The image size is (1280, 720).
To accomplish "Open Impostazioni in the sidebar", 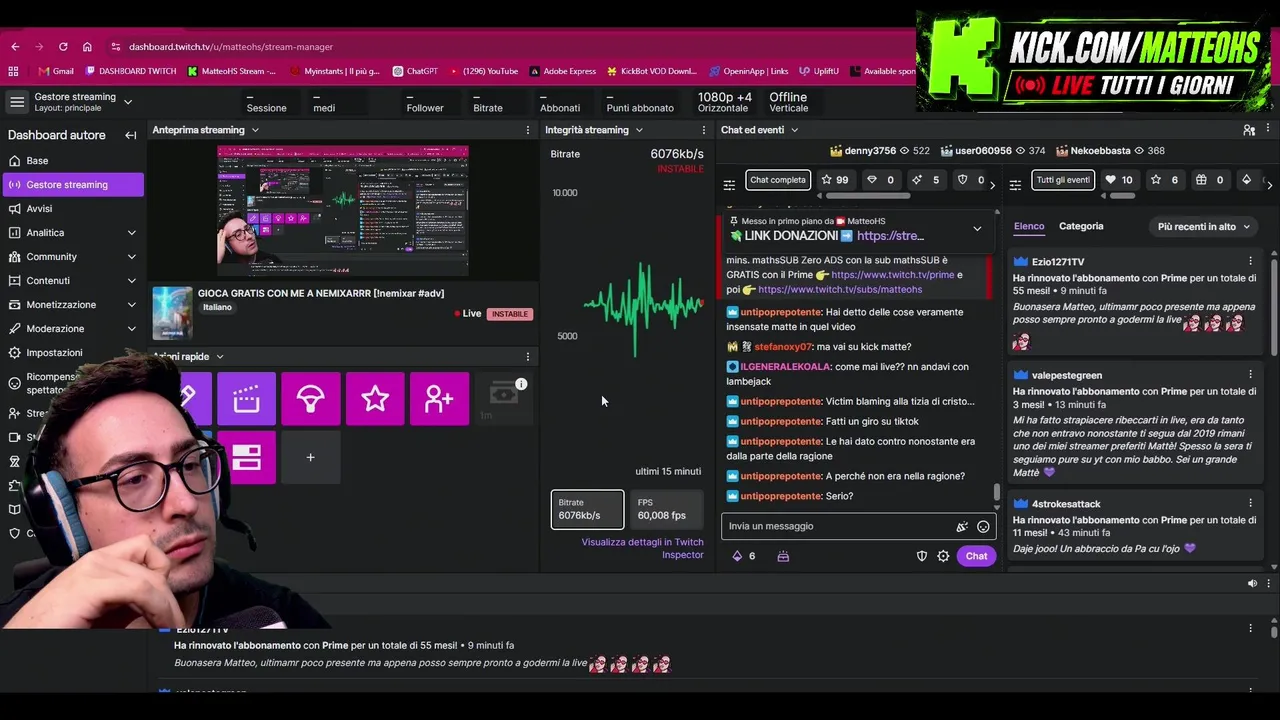I will click(72, 353).
